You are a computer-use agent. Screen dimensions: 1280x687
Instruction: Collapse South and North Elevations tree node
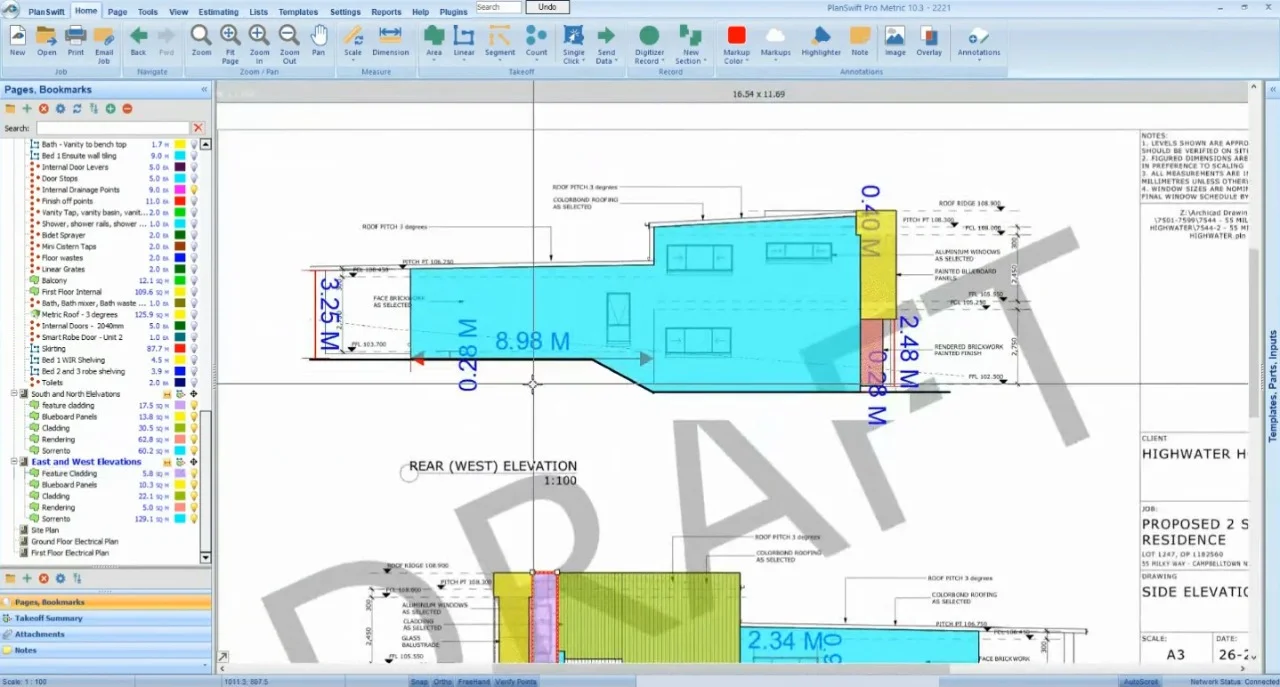point(14,394)
